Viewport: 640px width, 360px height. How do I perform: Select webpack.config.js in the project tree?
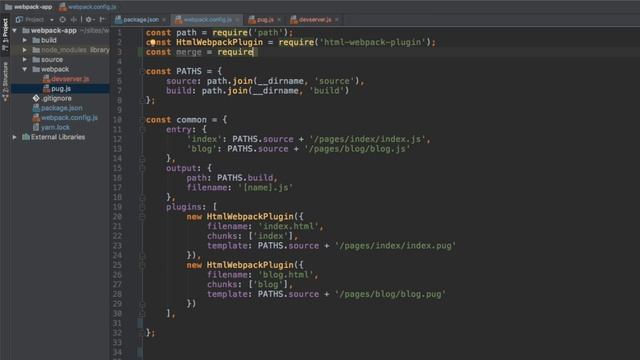[69, 118]
